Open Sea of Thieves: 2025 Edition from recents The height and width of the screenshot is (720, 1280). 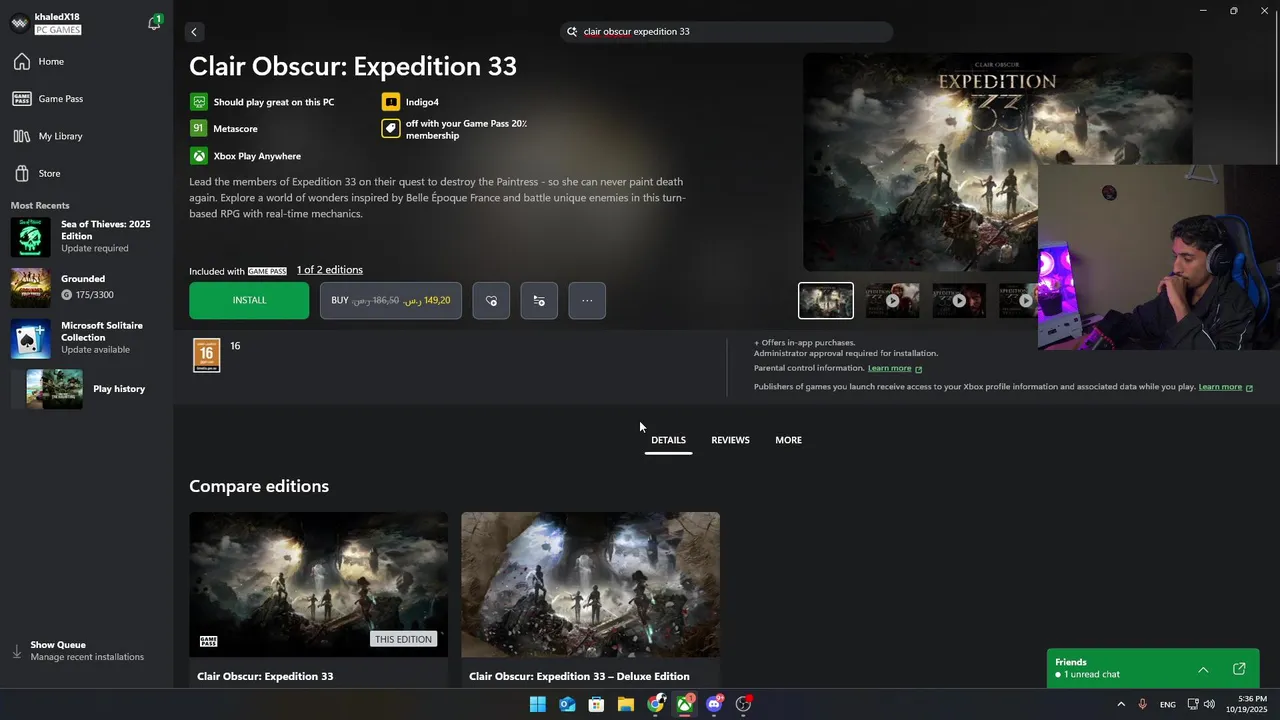[x=87, y=236]
